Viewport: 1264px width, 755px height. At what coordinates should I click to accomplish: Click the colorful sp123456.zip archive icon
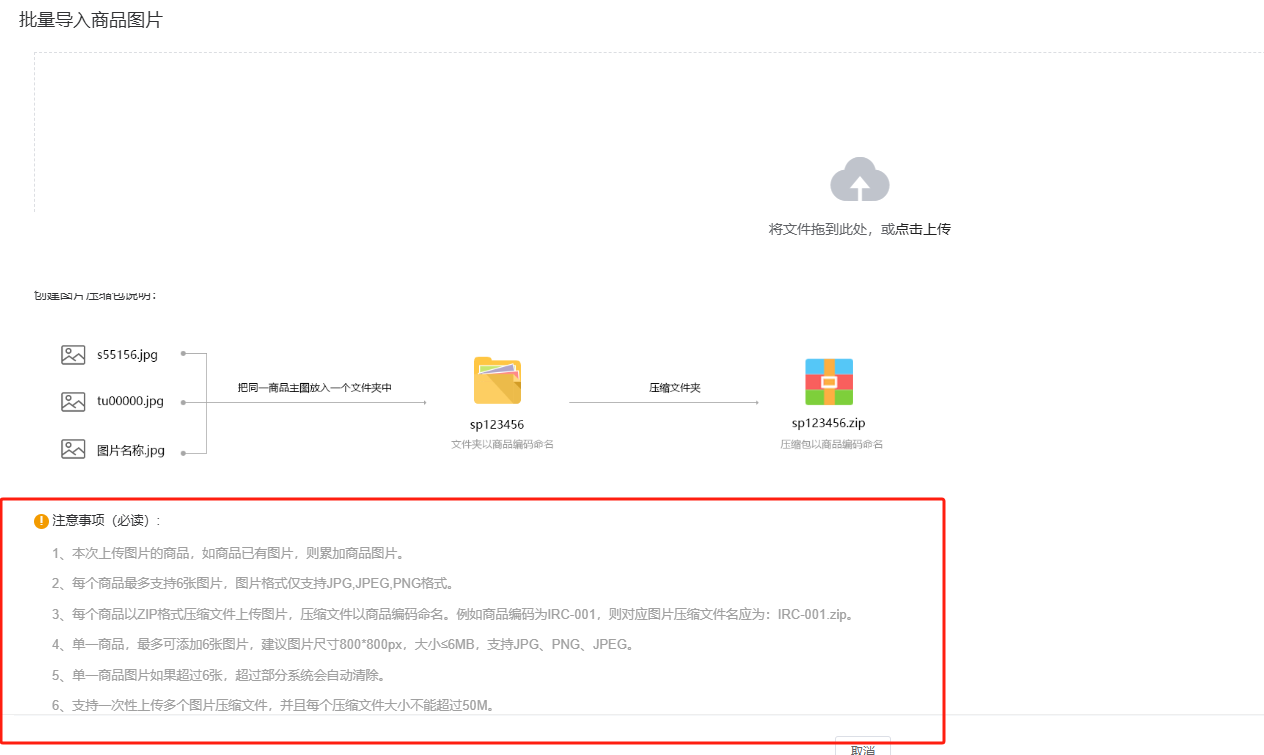click(828, 381)
